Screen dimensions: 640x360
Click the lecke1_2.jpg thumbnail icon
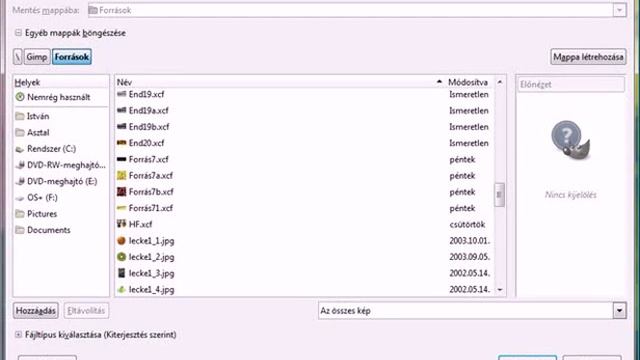tap(121, 257)
